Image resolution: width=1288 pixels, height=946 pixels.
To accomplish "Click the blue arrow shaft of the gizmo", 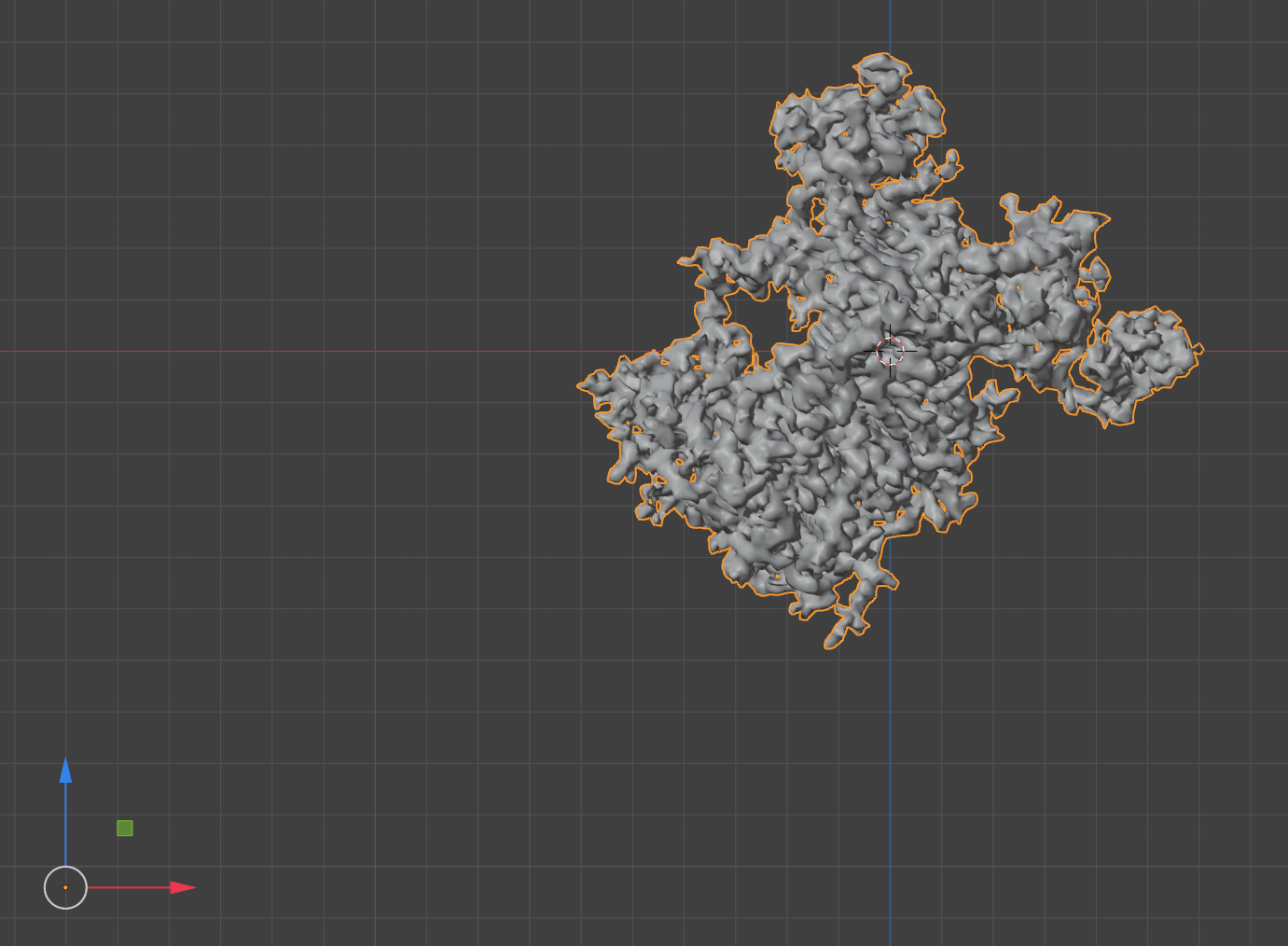I will (x=65, y=821).
